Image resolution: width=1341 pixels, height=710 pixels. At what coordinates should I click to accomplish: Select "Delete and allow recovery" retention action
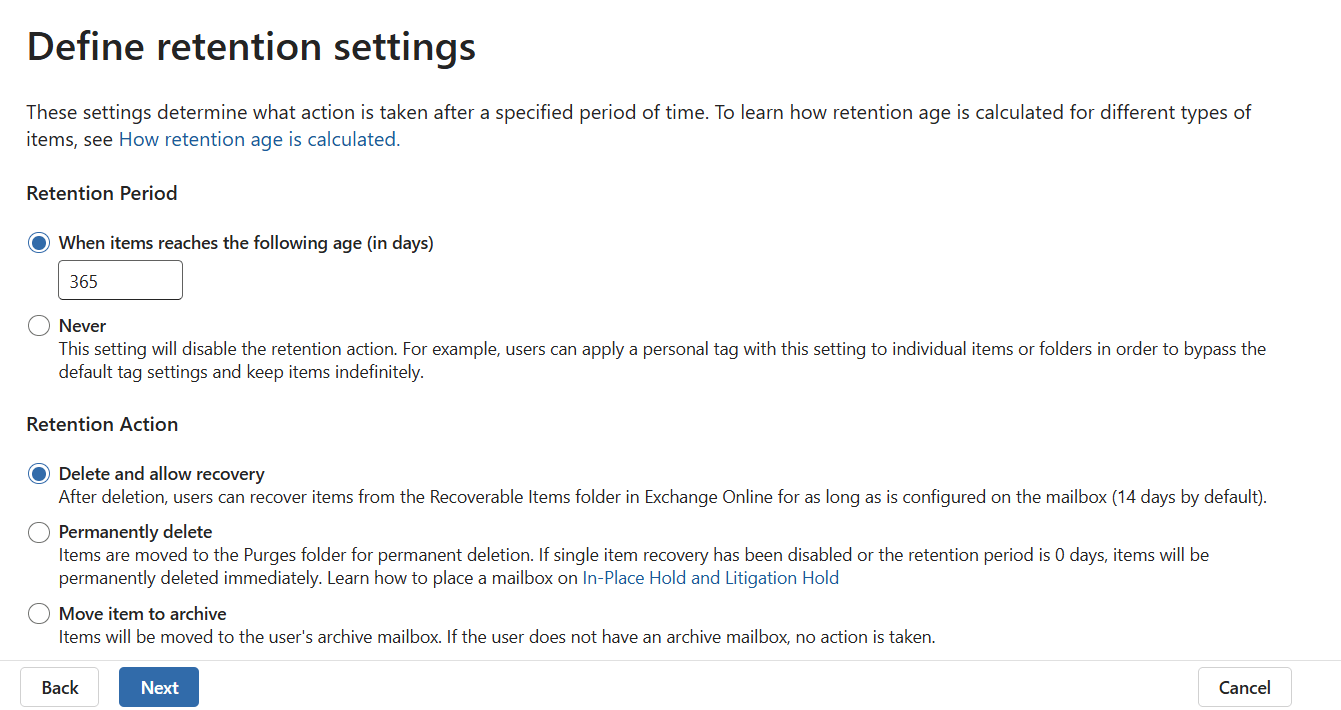pyautogui.click(x=38, y=473)
